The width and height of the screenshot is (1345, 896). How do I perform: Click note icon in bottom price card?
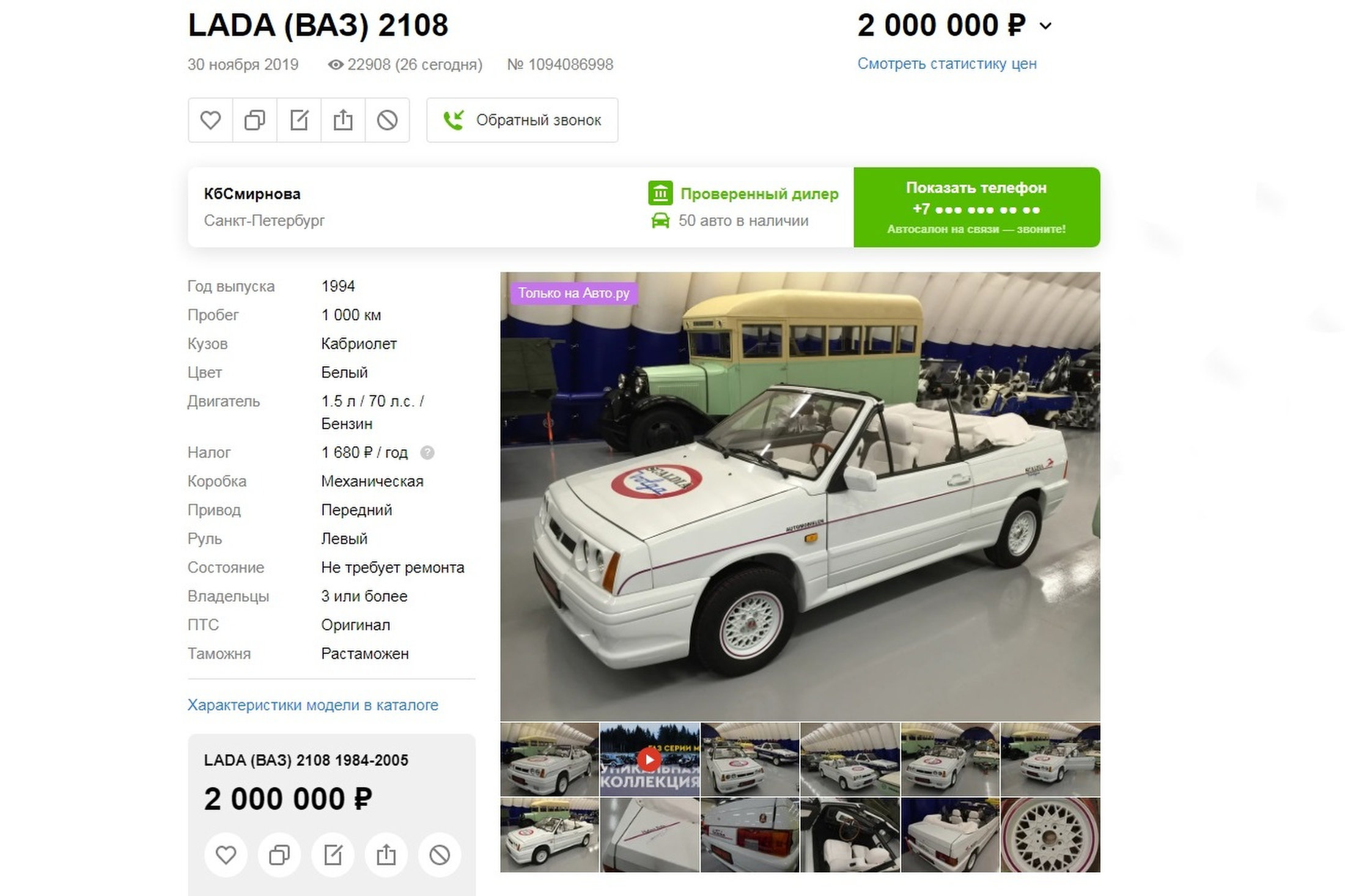pos(333,854)
